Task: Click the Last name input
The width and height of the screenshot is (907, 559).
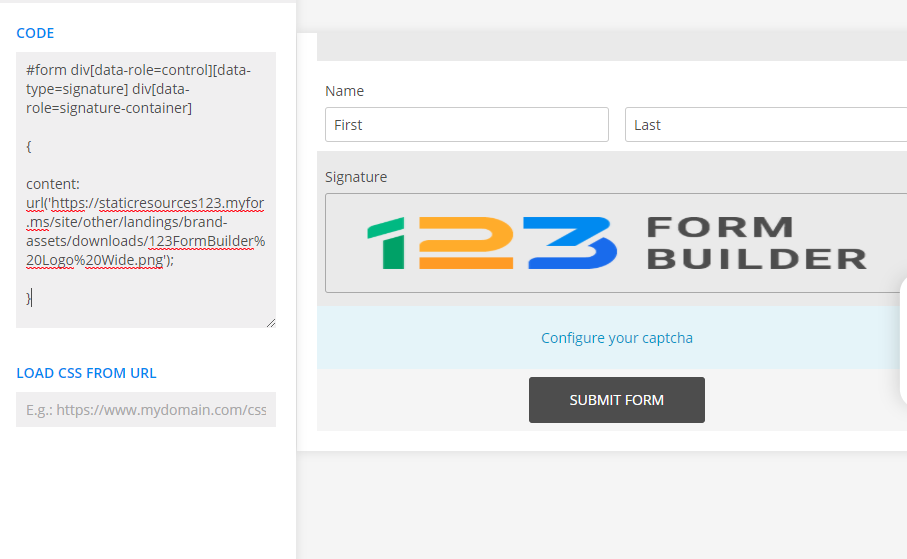Action: coord(766,124)
